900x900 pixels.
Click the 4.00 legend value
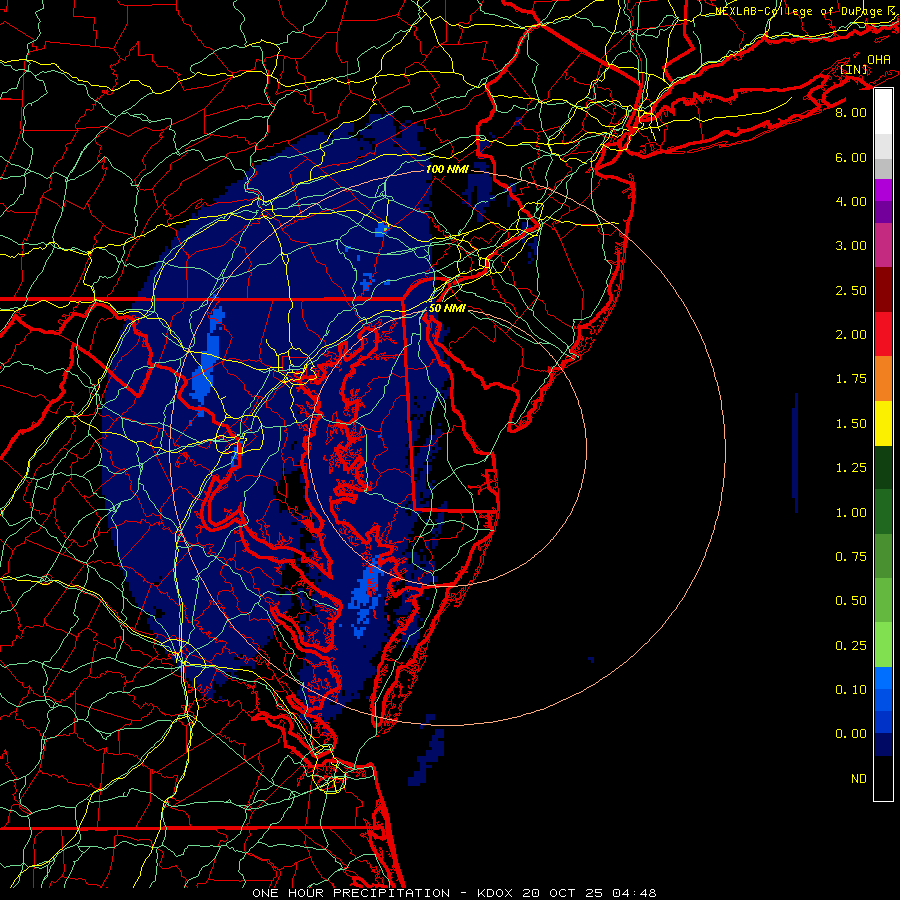851,201
